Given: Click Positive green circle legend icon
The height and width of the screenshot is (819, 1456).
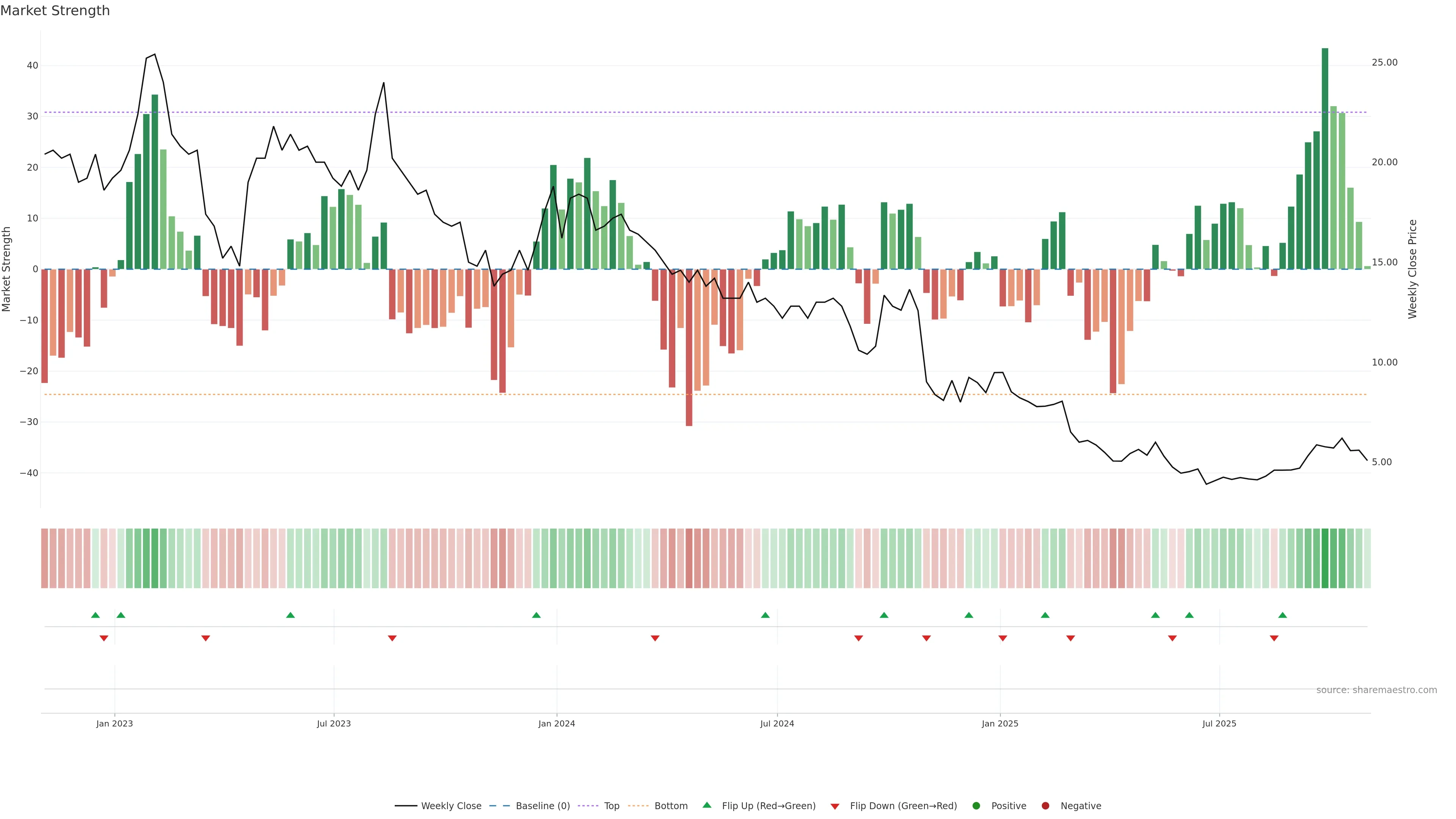Looking at the screenshot, I should (976, 806).
